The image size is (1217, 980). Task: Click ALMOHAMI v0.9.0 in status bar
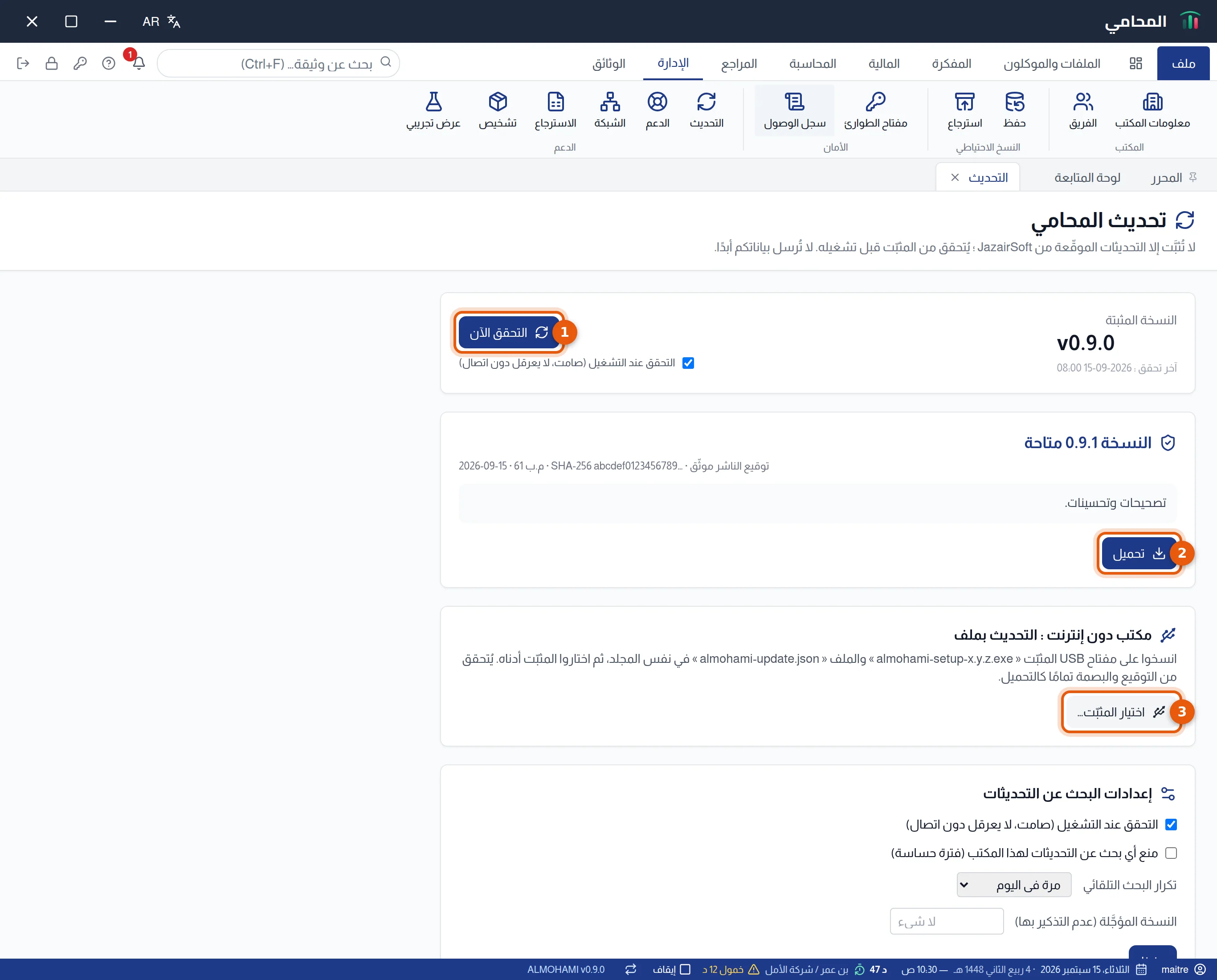tap(566, 969)
